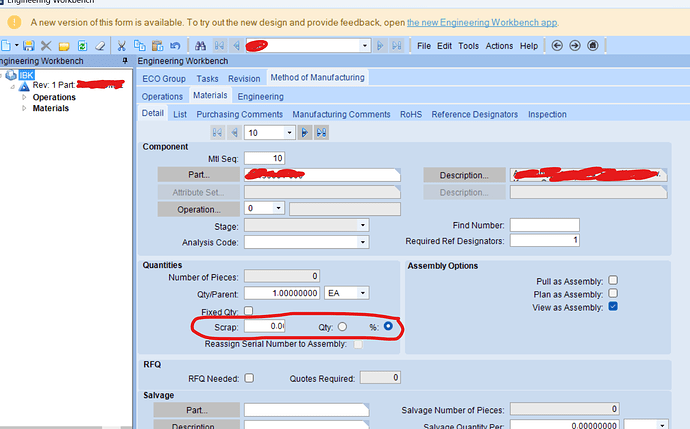Click the Clear eraser toolbar icon
This screenshot has height=429, width=690.
click(100, 46)
